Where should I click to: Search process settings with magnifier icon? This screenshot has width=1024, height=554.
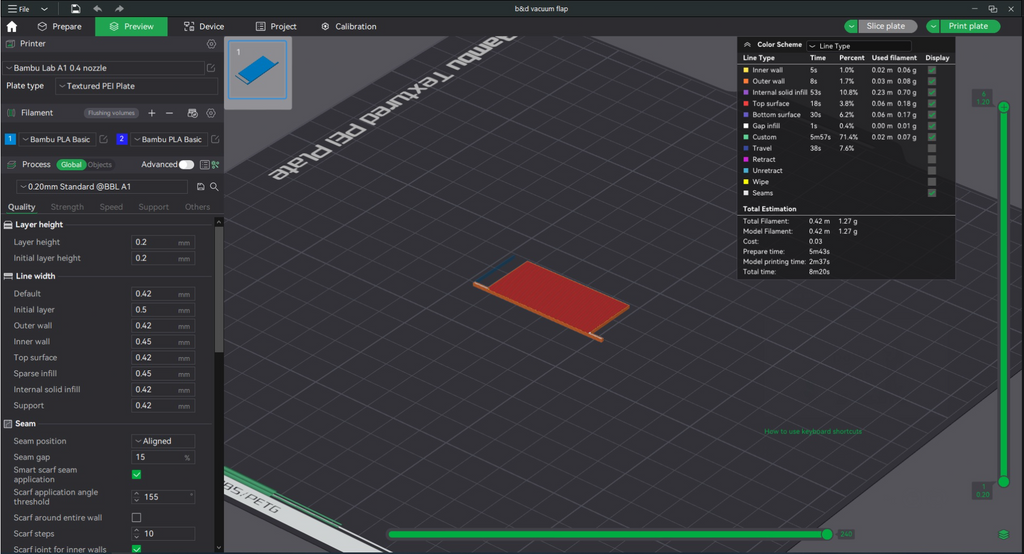[x=214, y=187]
